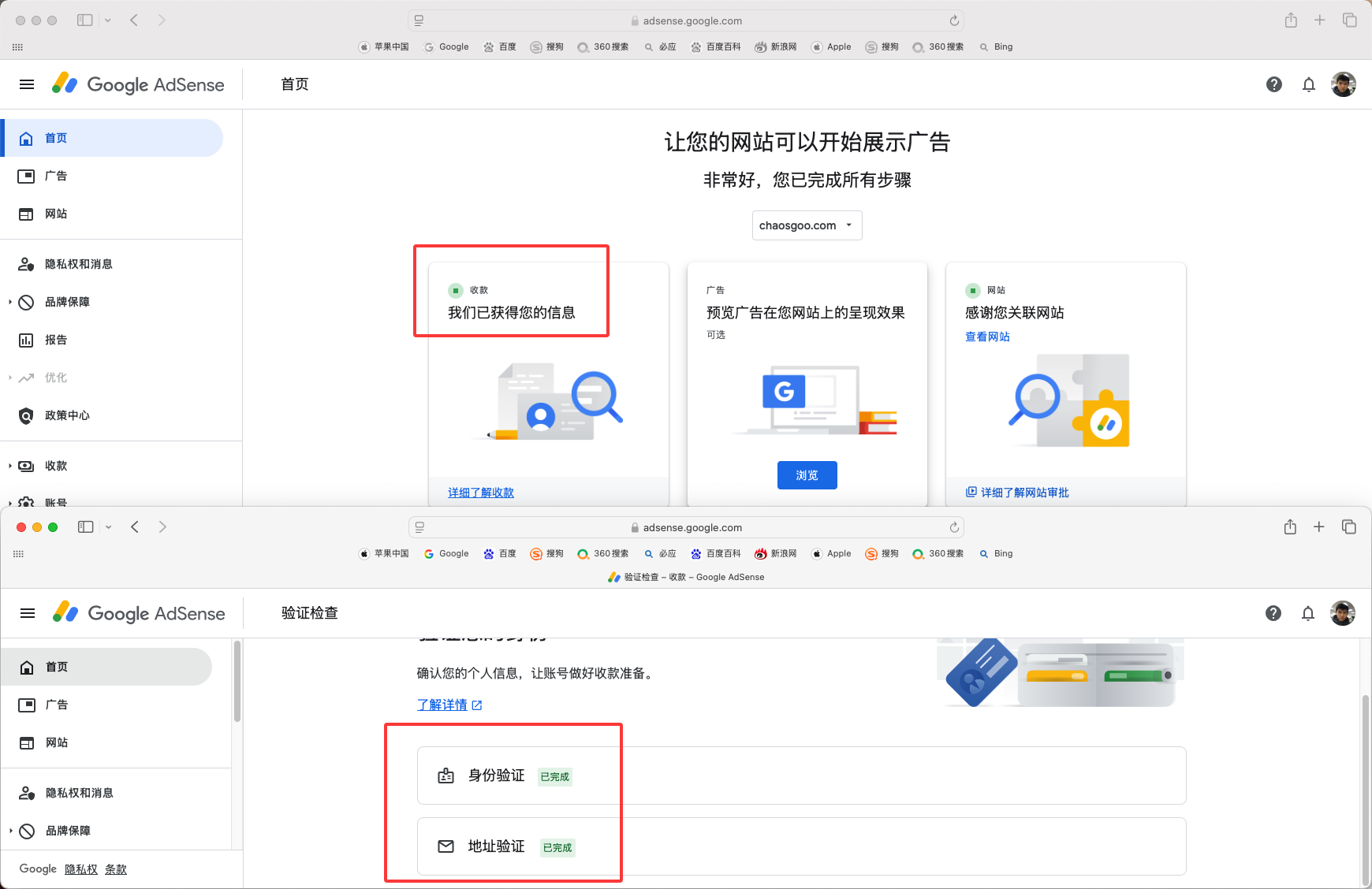Click 了解详情 link in front window
Viewport: 1372px width, 889px height.
(x=449, y=705)
